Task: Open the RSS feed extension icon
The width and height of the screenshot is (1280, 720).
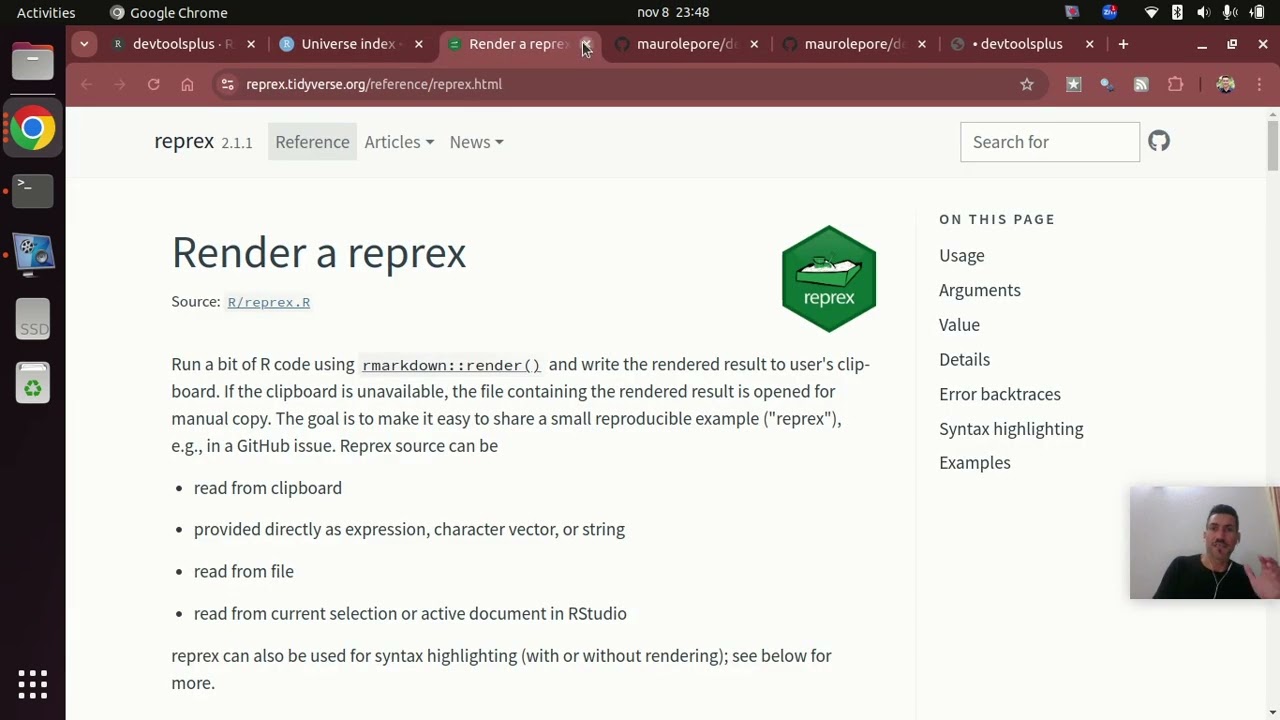Action: [1141, 84]
